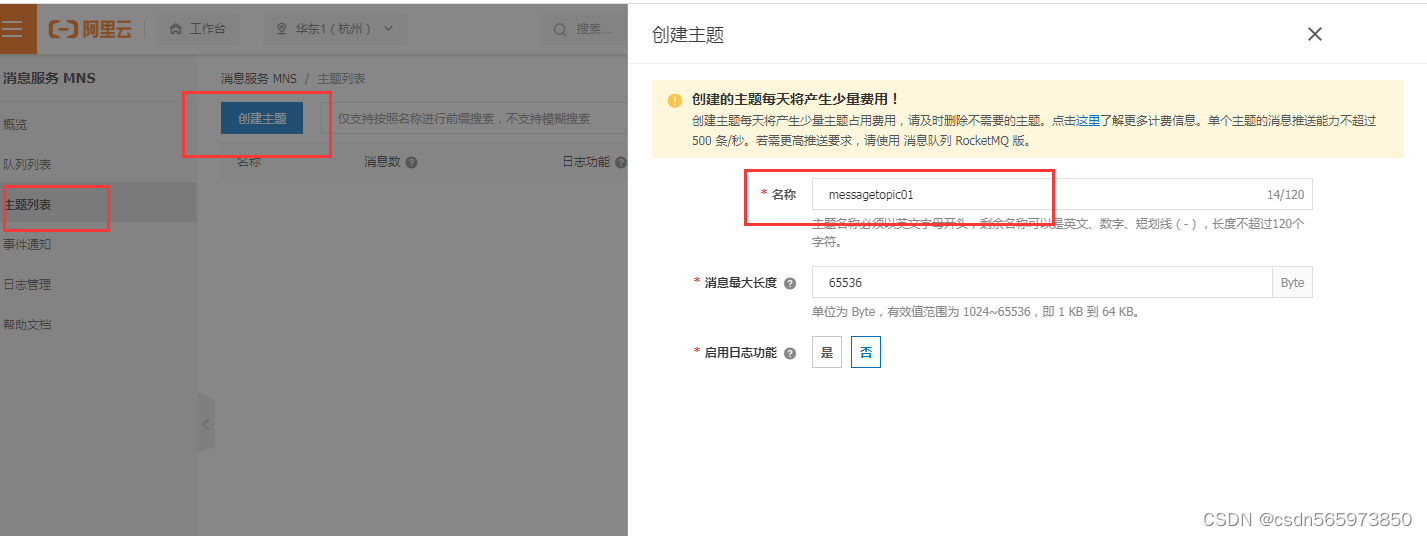Click the help icon beside 启用日志功能
This screenshot has height=536, width=1427.
coord(790,353)
